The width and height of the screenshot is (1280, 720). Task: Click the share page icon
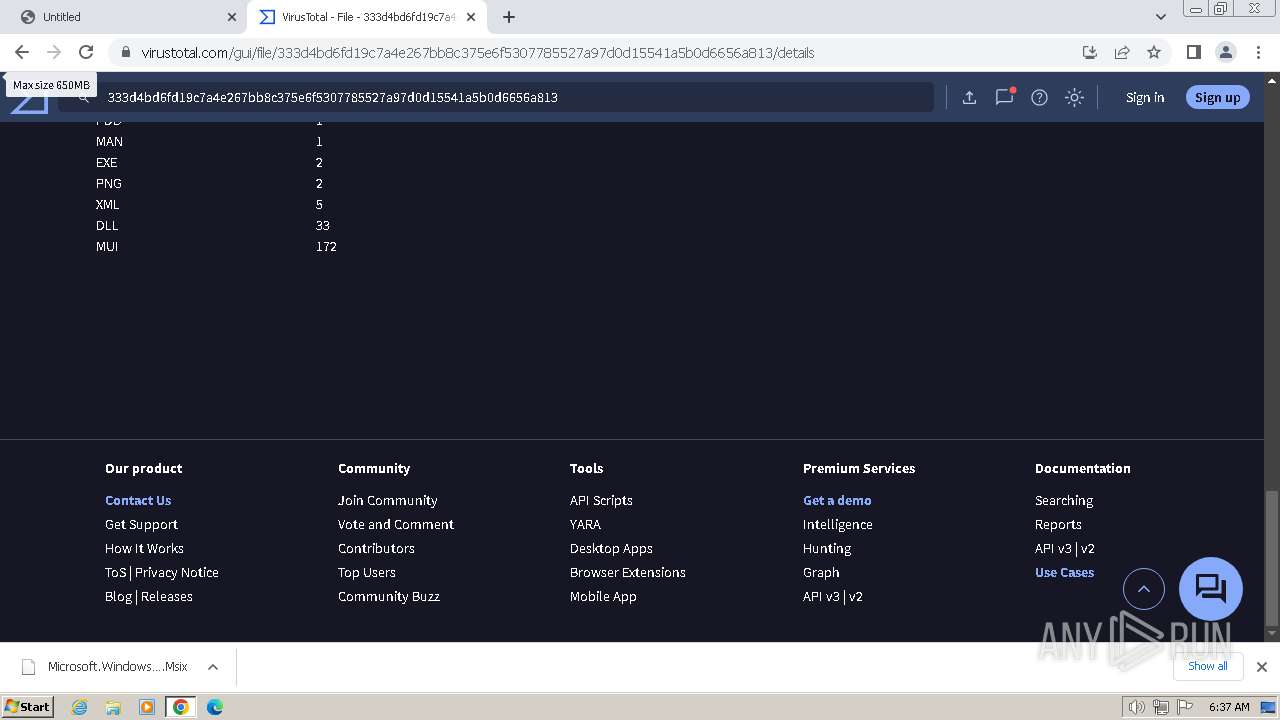coord(1122,52)
